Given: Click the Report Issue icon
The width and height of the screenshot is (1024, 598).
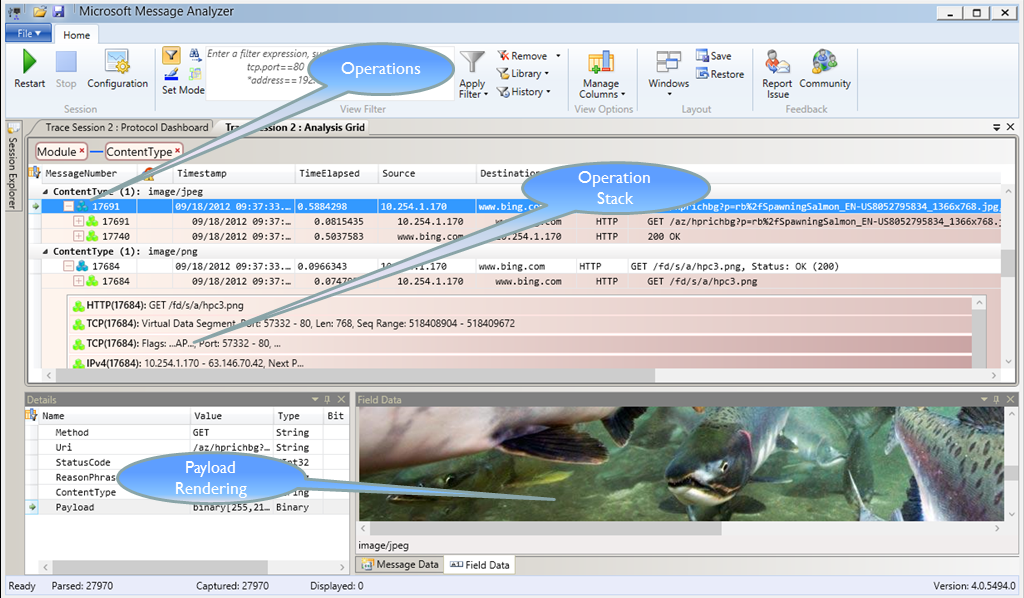Looking at the screenshot, I should coord(777,62).
